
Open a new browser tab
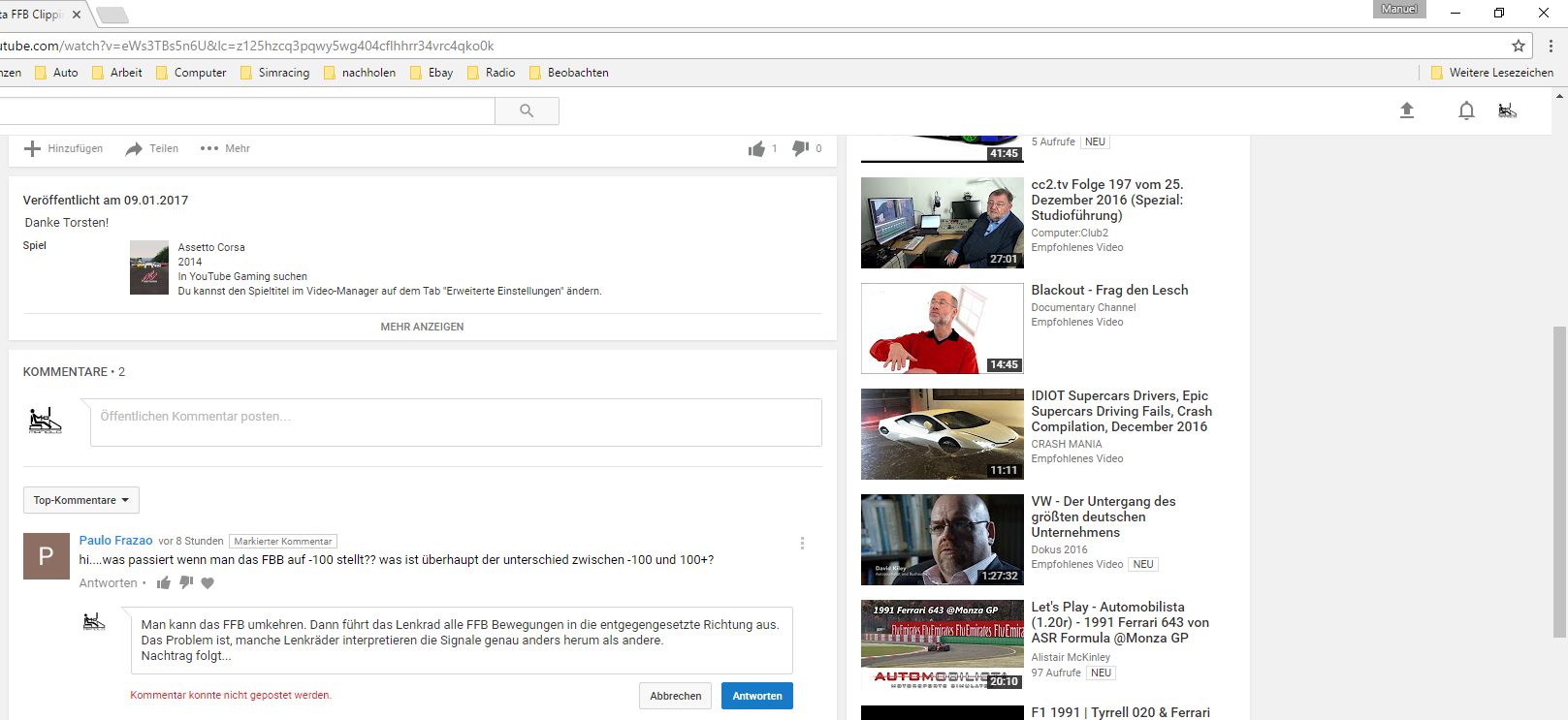(x=112, y=15)
